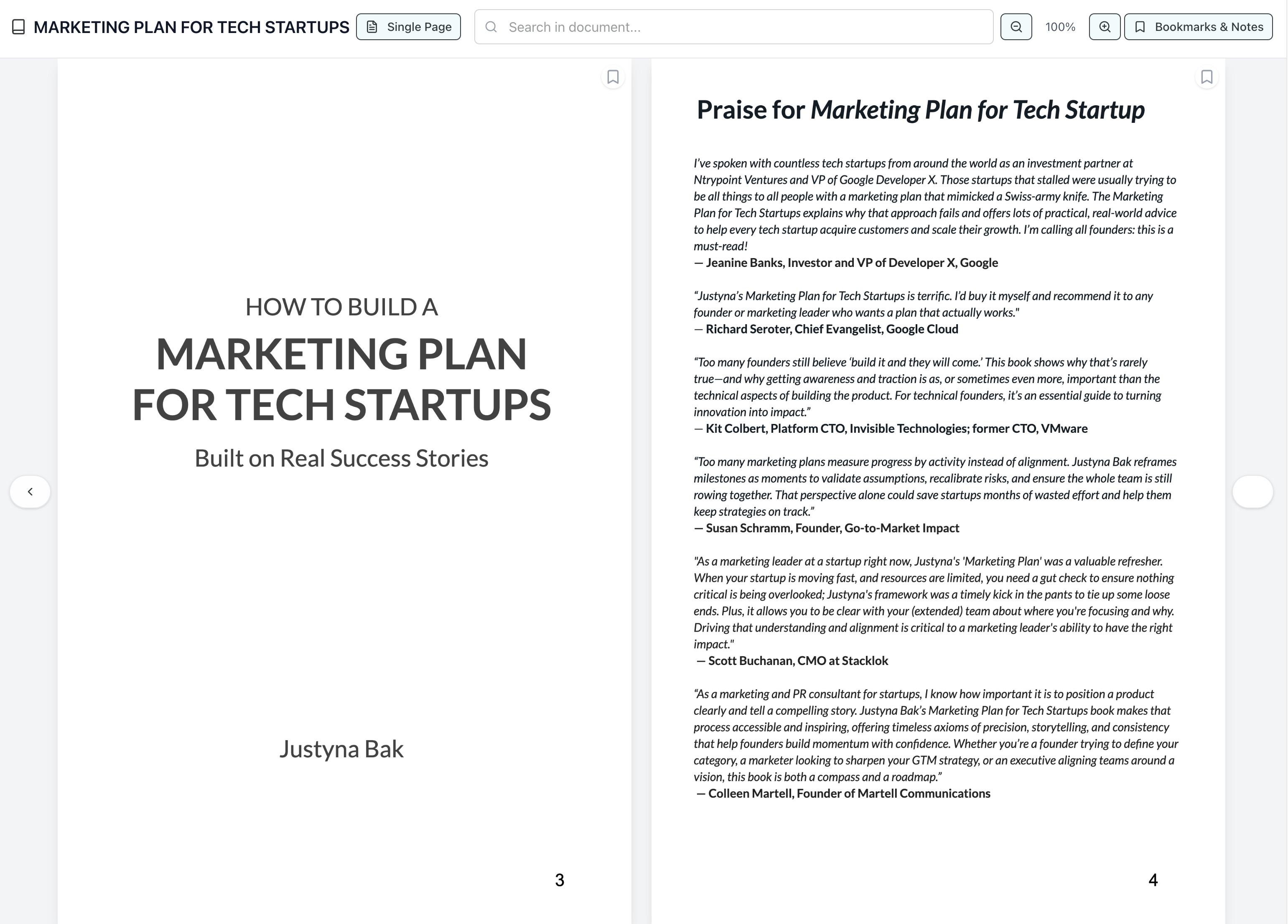The height and width of the screenshot is (924, 1288).
Task: Bookmark page 3 with its corner icon
Action: click(613, 77)
